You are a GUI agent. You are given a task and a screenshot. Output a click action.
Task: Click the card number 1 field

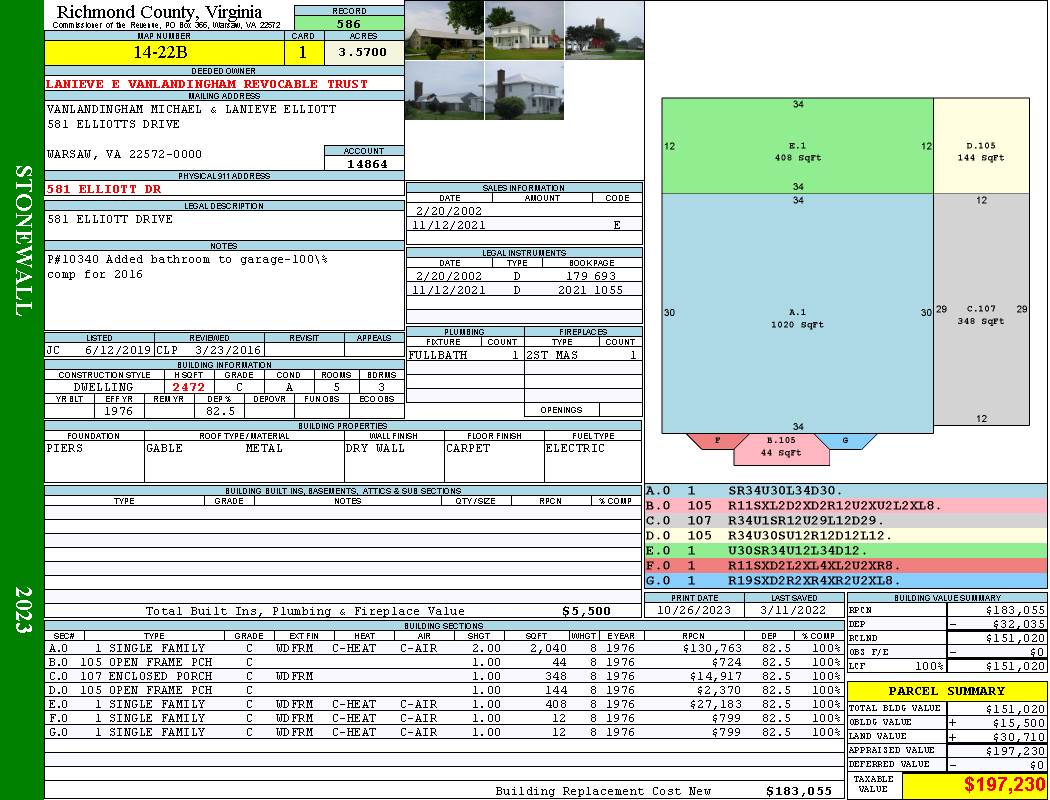point(303,52)
